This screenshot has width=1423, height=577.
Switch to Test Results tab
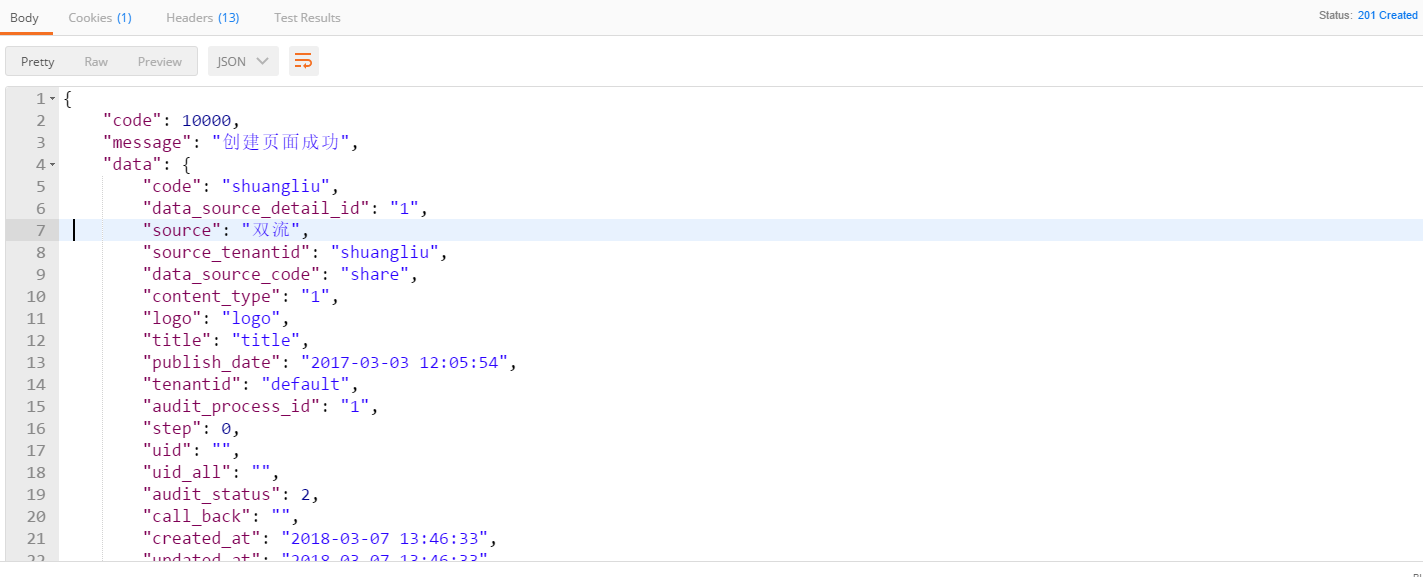click(x=307, y=18)
